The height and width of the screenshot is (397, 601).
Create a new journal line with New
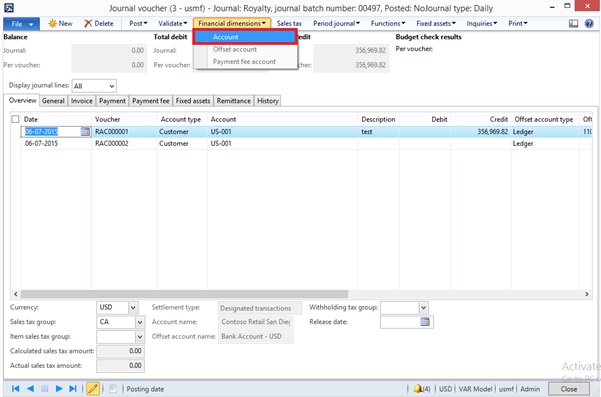[60, 23]
